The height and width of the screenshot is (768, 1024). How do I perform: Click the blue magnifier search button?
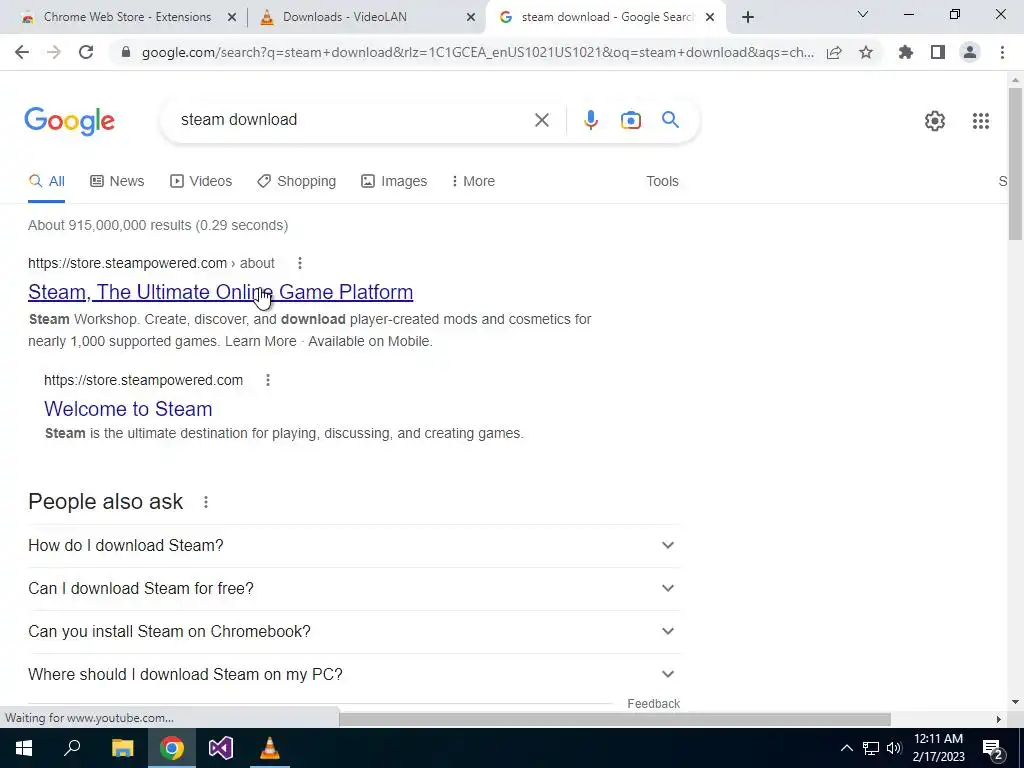[670, 120]
